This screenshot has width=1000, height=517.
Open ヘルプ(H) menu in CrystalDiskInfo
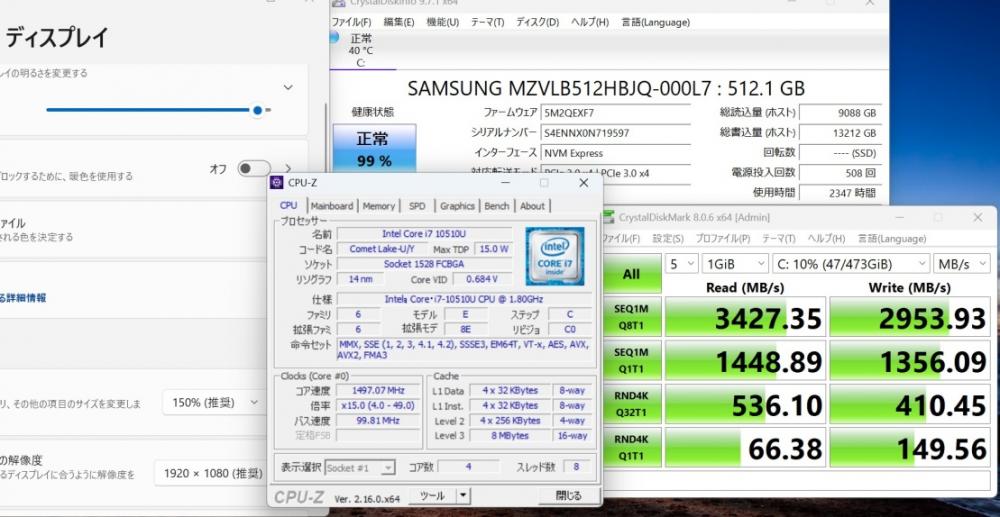coord(589,22)
